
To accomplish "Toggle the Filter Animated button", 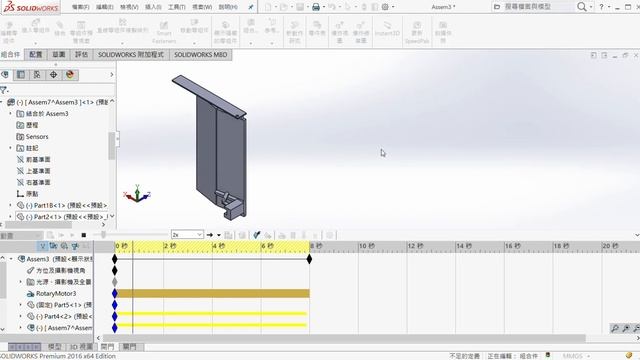I will (53, 246).
